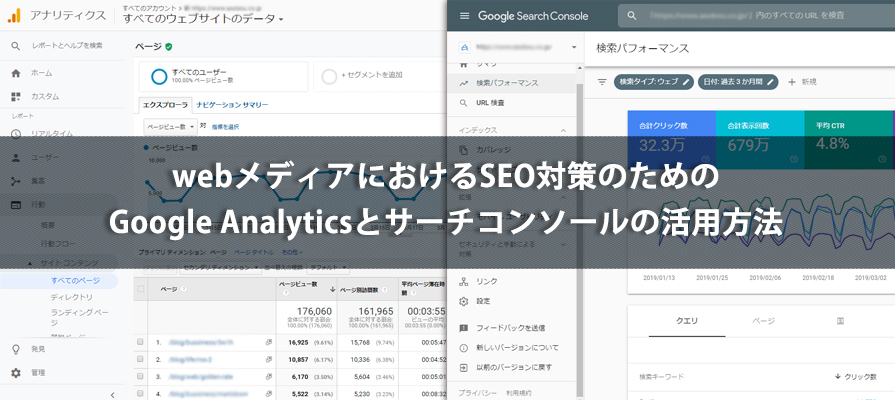Collapse the Analytics sidebar with the chevron

pos(112,395)
